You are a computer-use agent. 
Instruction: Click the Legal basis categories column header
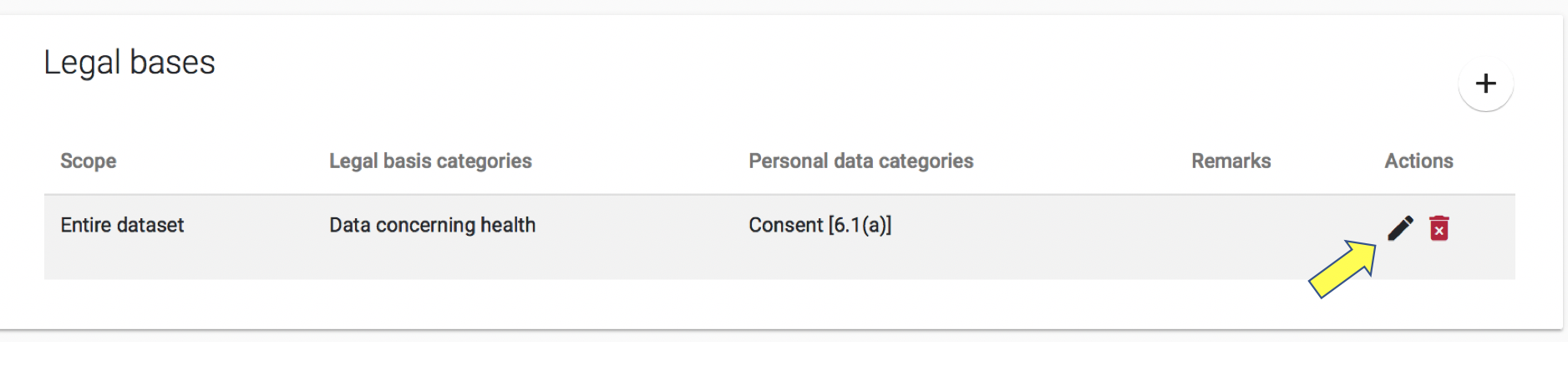[x=430, y=161]
